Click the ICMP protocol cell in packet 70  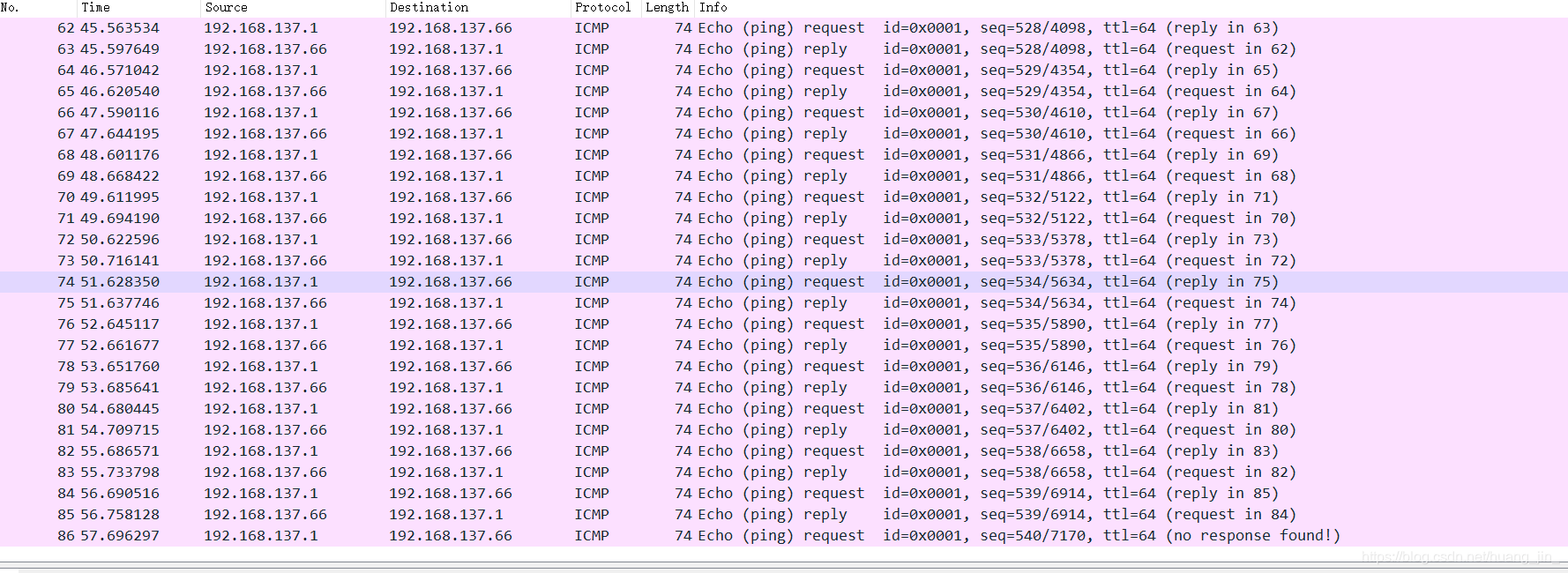[592, 197]
